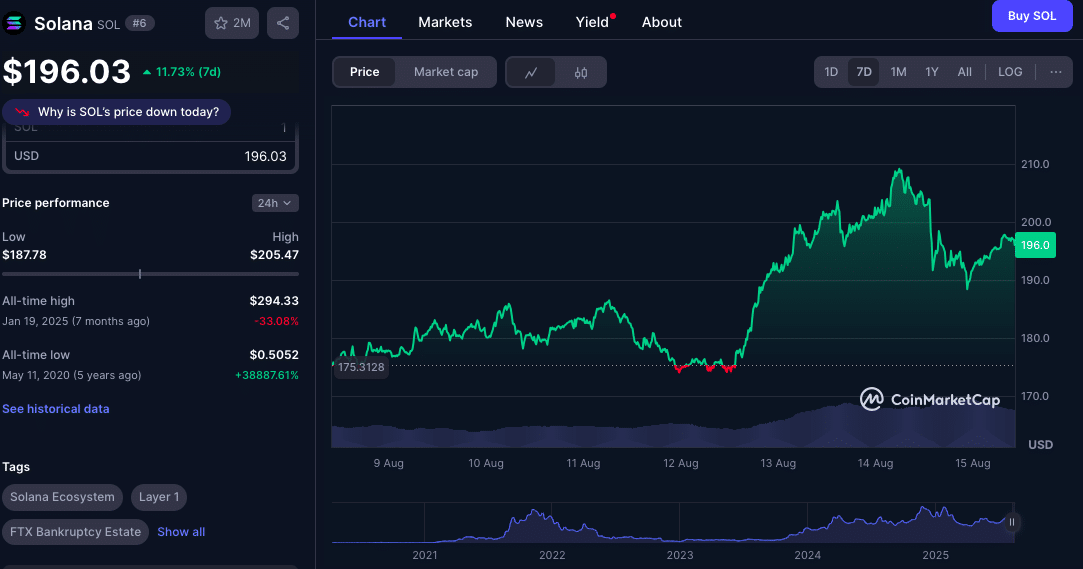
Task: Click the range selector pause handle
Action: [1012, 522]
